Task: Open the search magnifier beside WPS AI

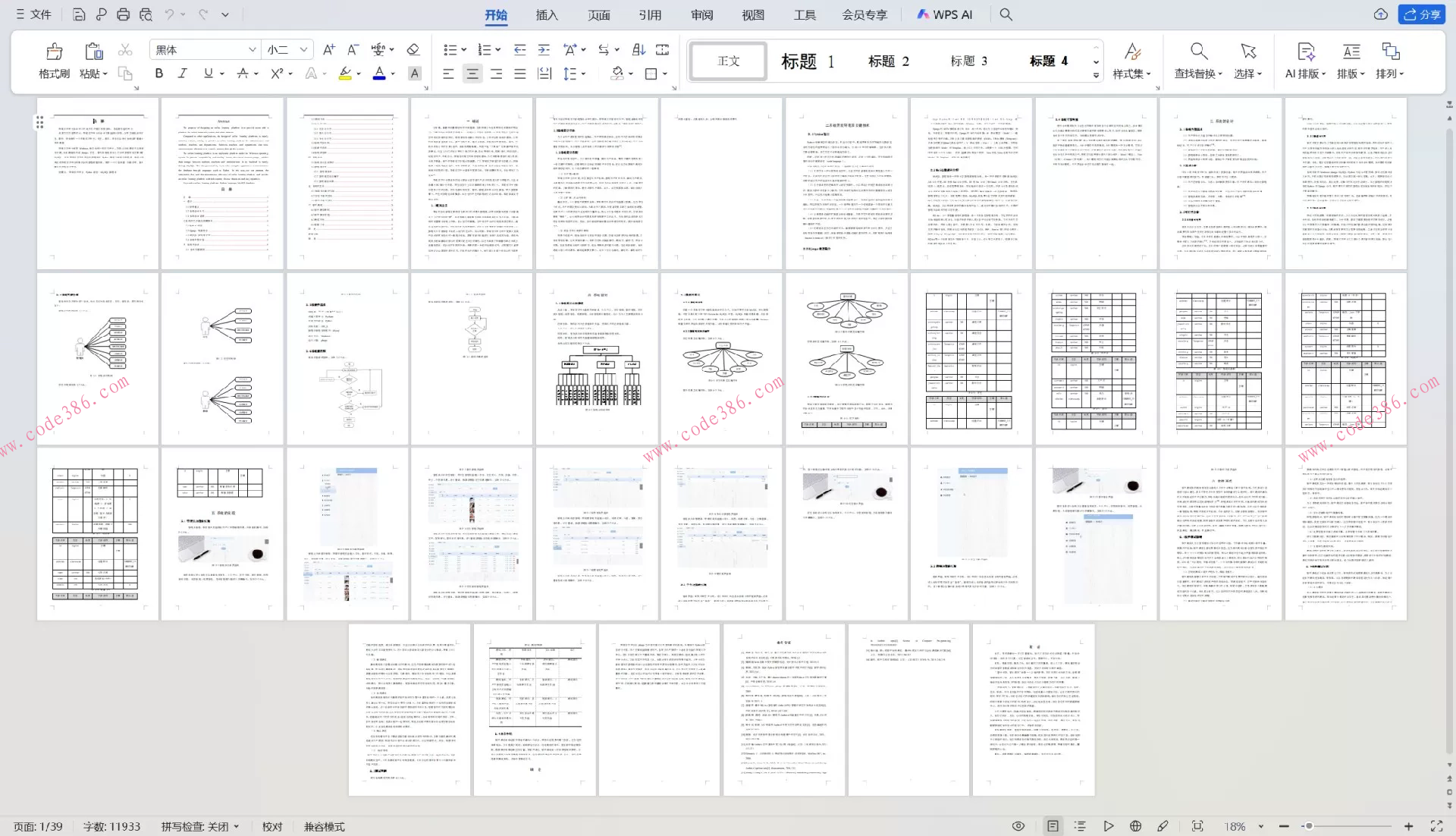Action: [x=1006, y=14]
